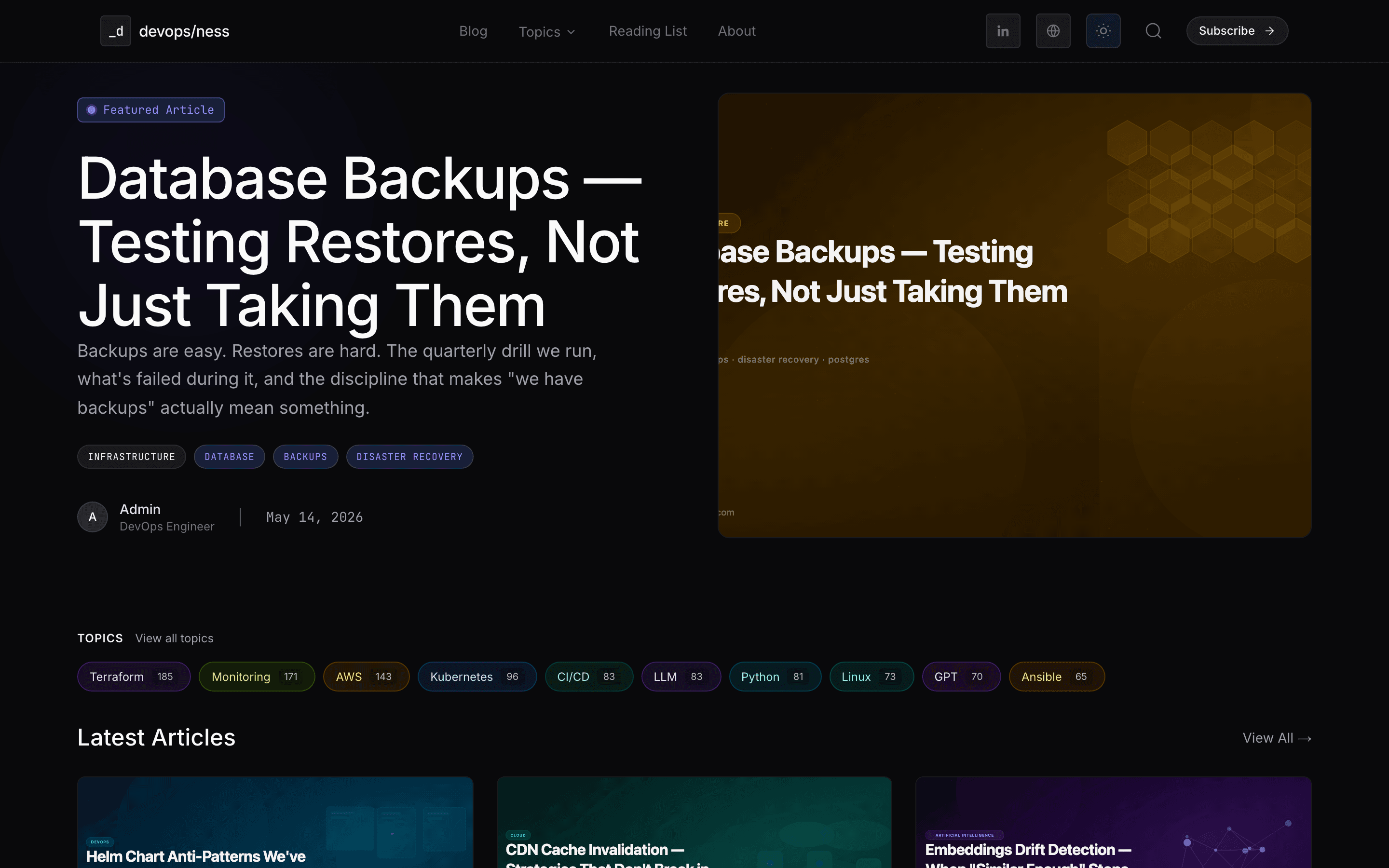This screenshot has width=1389, height=868.
Task: Click the _d logo icon
Action: pos(115,31)
